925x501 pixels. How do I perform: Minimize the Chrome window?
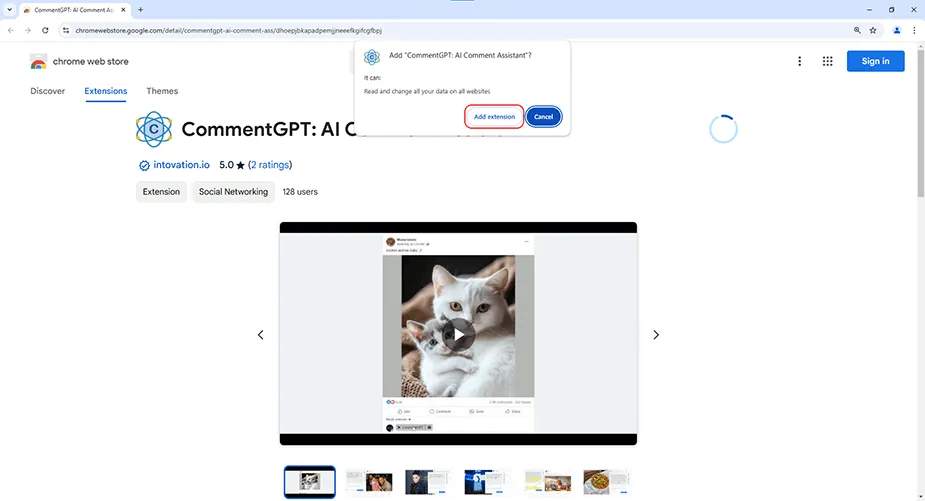coord(869,9)
